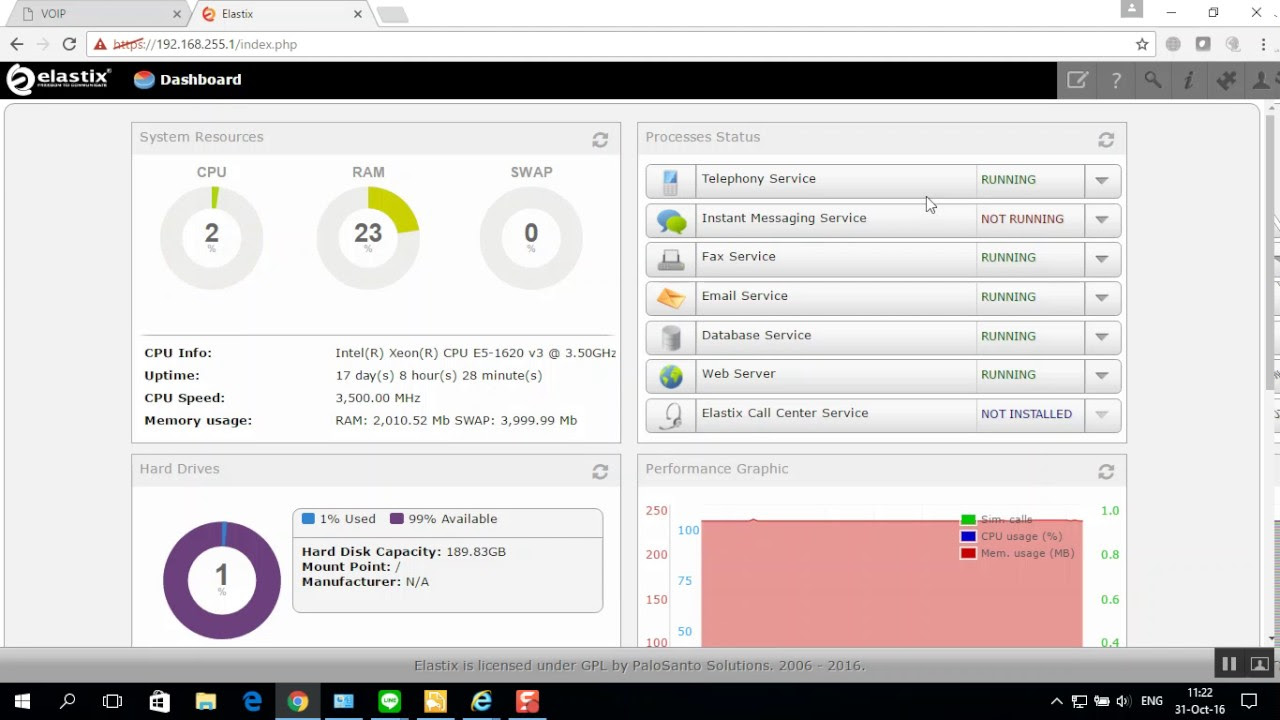Expand Telephony Service options dropdown

[x=1101, y=181]
